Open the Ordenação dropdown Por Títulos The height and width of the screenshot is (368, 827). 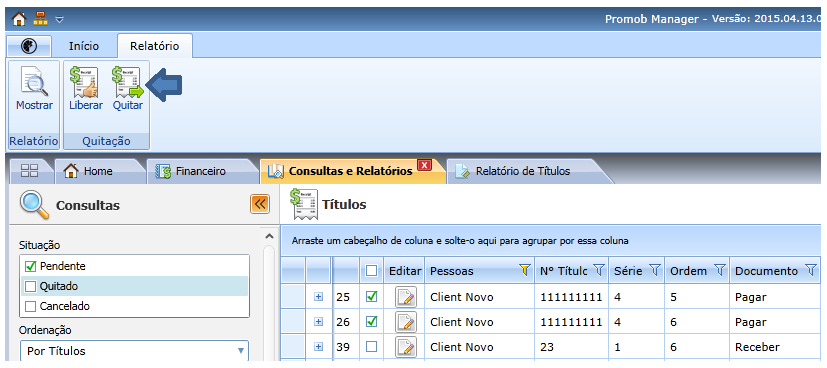(x=134, y=351)
